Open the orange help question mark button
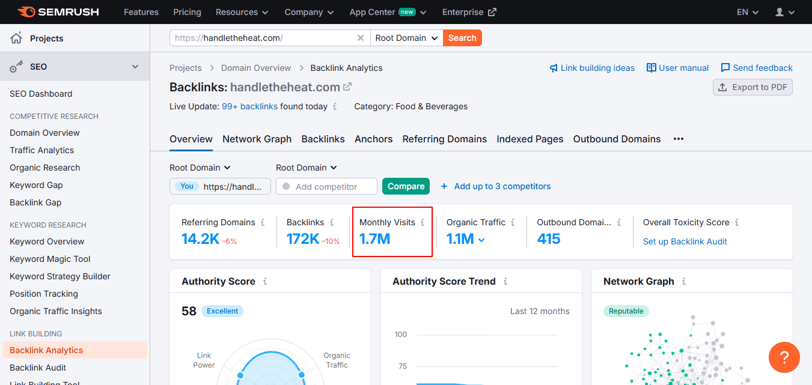812x385 pixels. (784, 357)
